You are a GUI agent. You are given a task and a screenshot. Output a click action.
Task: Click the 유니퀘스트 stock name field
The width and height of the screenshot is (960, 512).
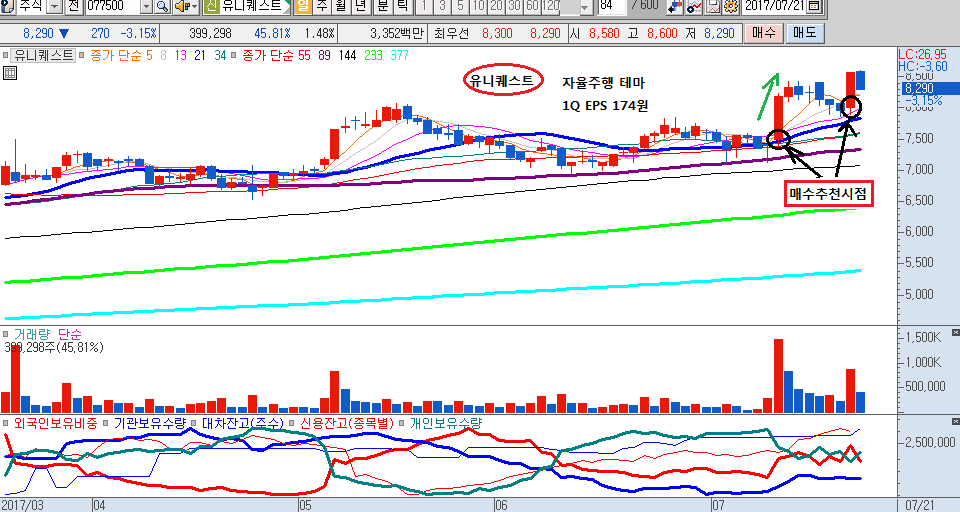[x=256, y=7]
